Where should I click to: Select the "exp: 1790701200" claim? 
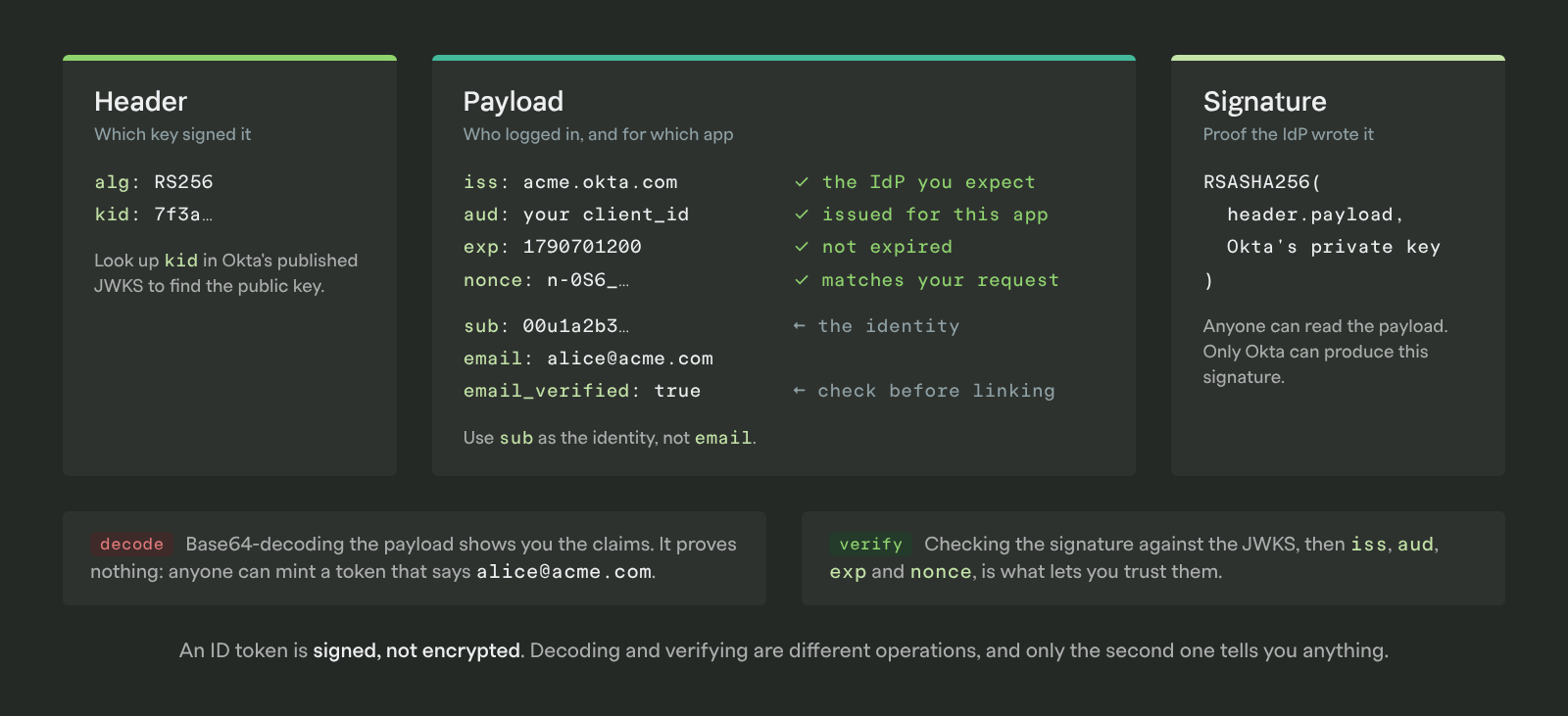[x=553, y=247]
